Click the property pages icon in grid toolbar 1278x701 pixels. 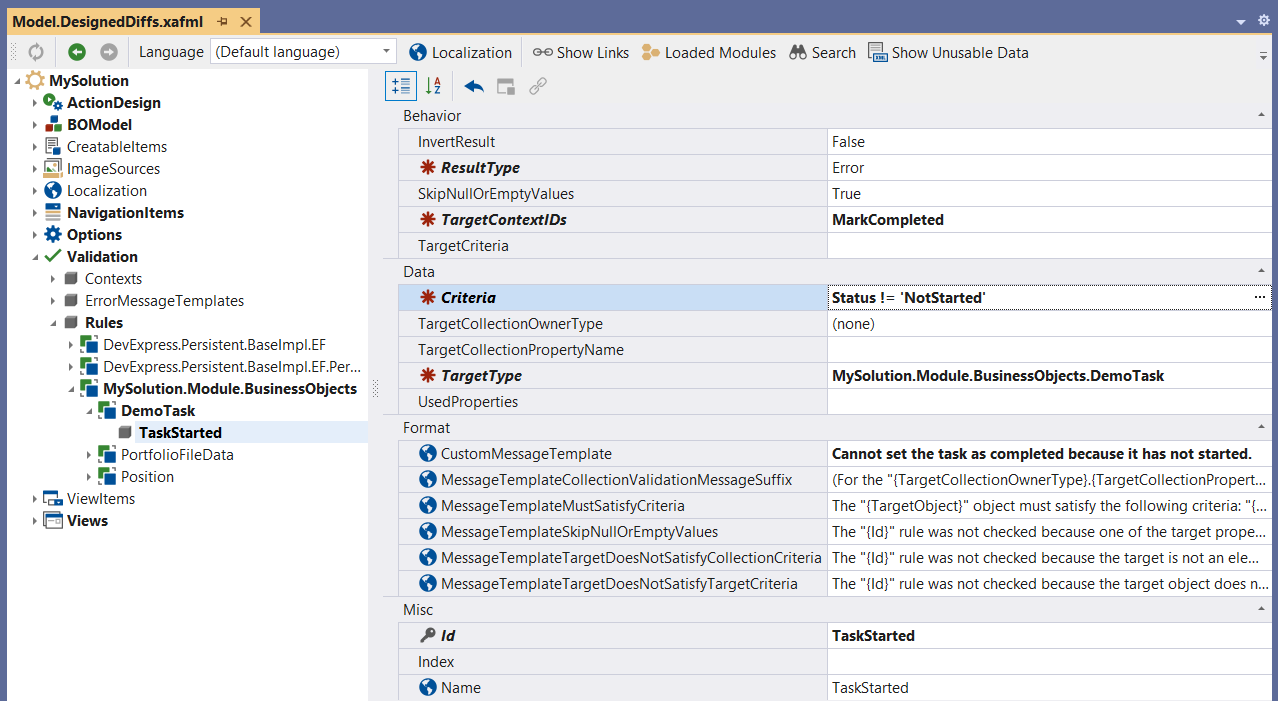pyautogui.click(x=506, y=86)
